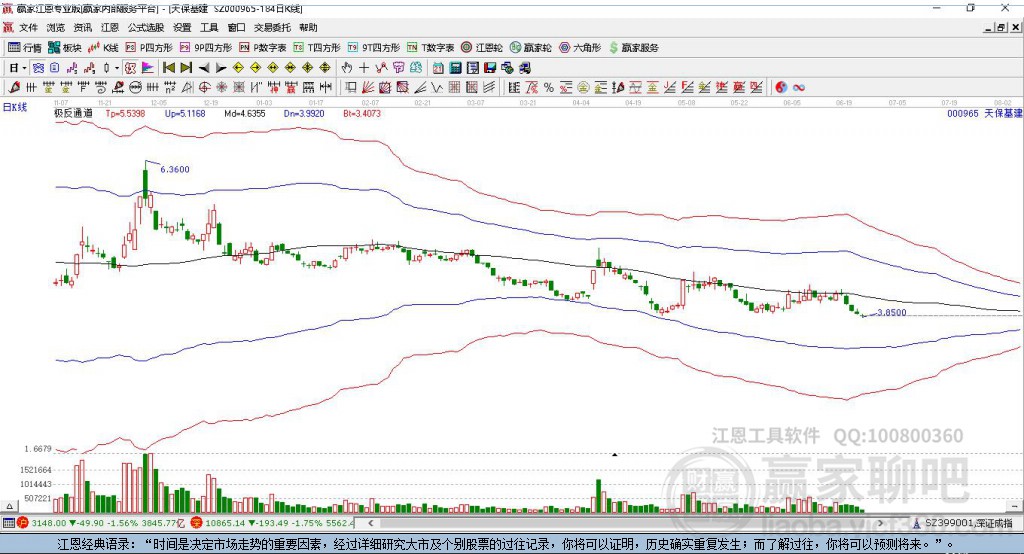Jump to last bar with skip-end icon

[x=186, y=68]
